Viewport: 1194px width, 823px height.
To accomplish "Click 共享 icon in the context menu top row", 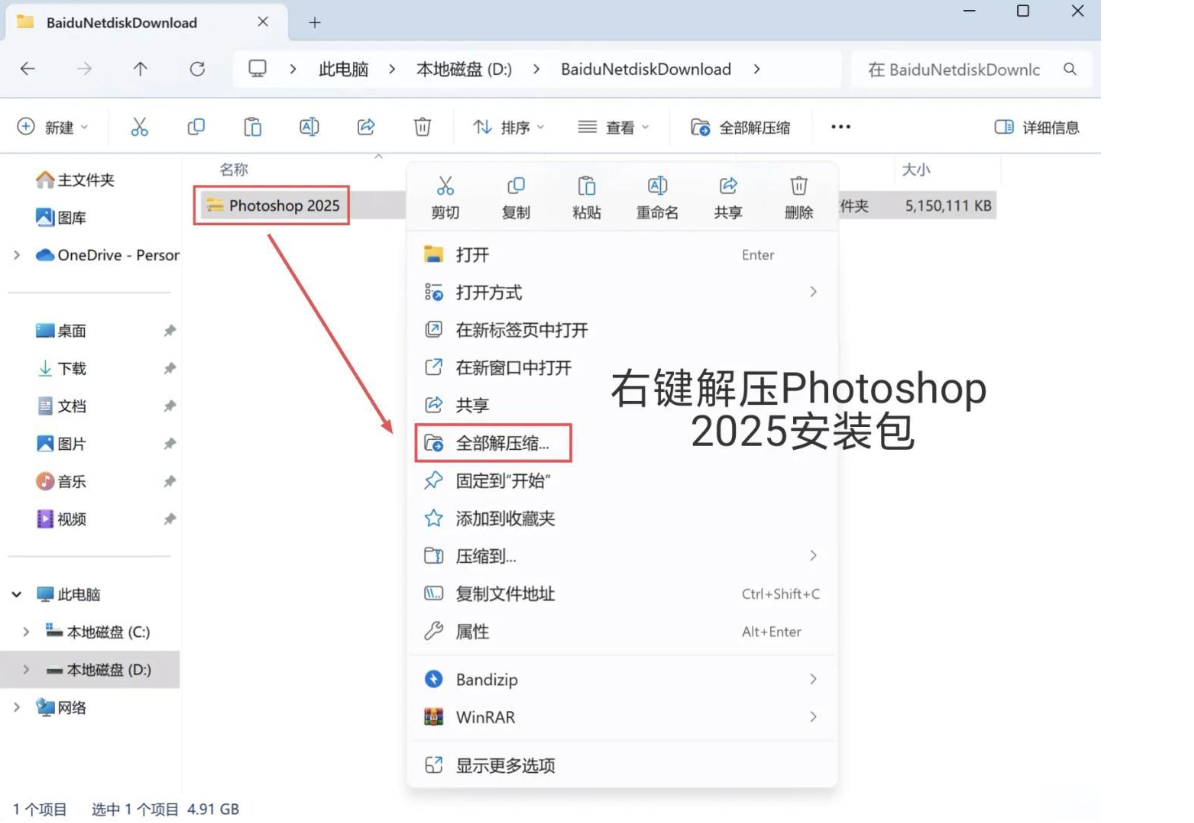I will coord(728,198).
